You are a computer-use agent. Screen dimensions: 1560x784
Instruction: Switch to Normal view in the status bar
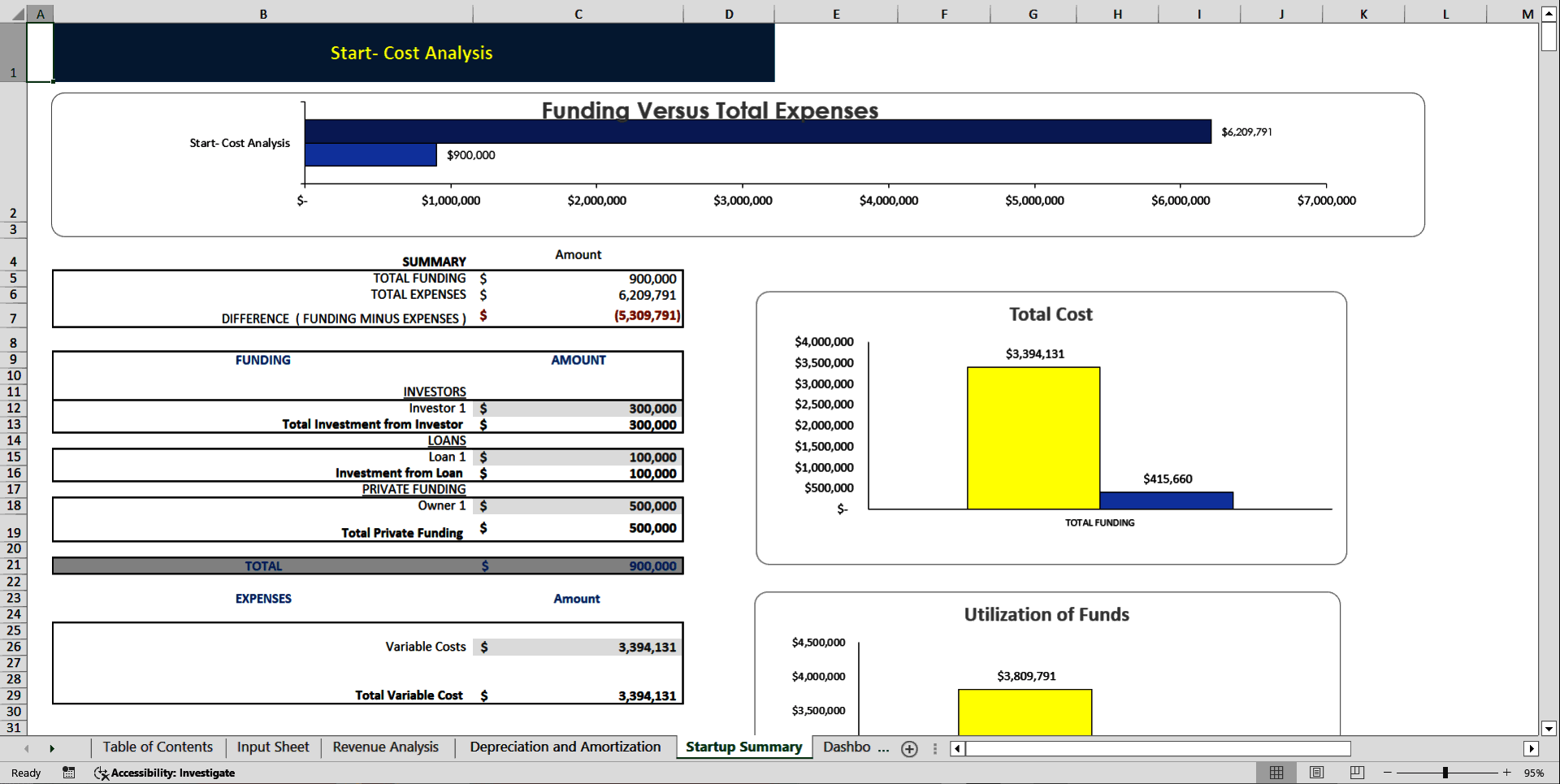[1276, 773]
